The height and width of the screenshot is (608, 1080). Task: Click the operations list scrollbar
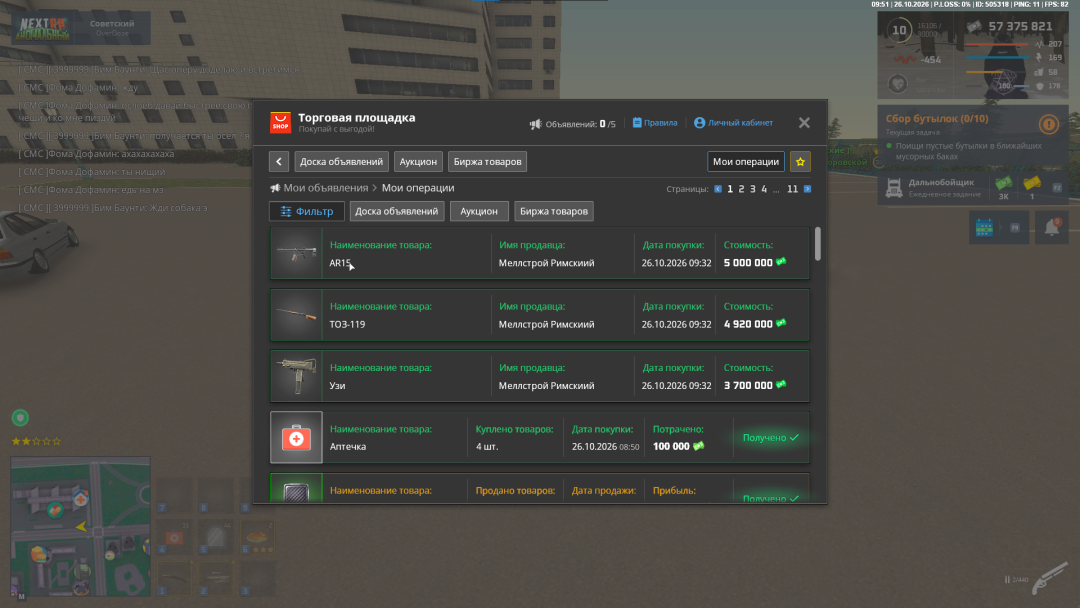pyautogui.click(x=818, y=244)
